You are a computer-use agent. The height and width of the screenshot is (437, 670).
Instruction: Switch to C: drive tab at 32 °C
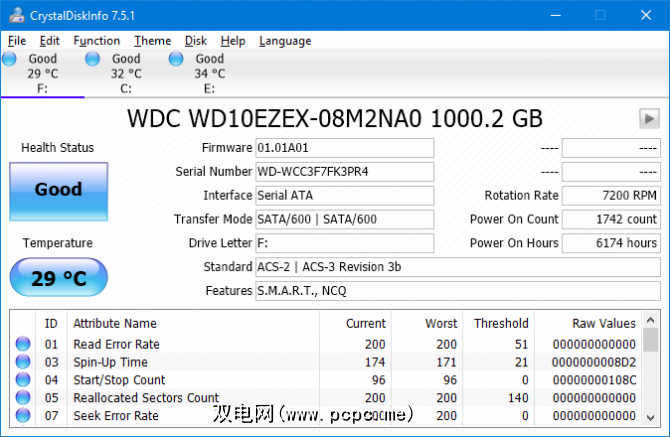[x=126, y=73]
